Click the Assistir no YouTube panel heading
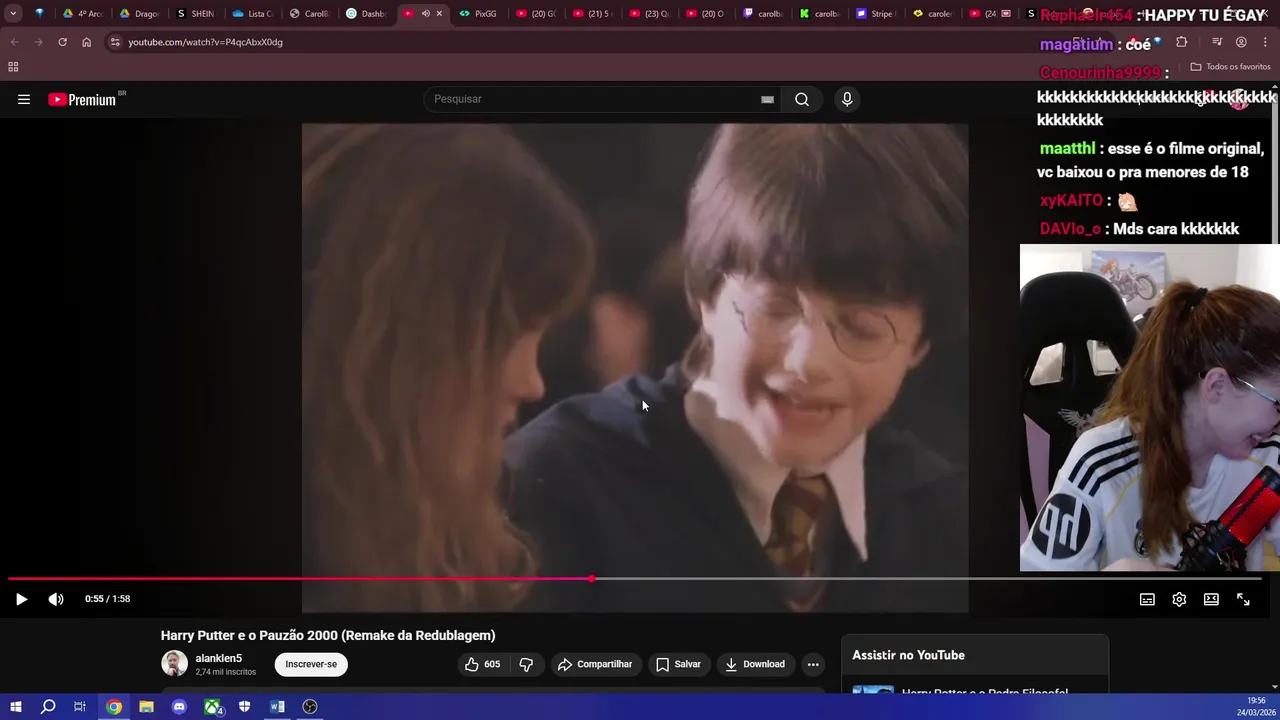This screenshot has width=1280, height=720. [x=908, y=655]
